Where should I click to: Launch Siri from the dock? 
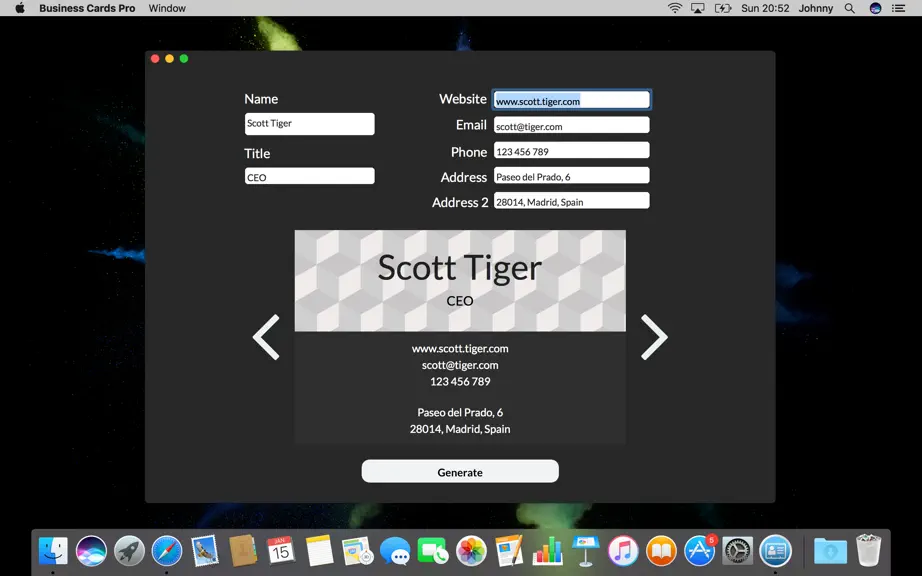91,551
